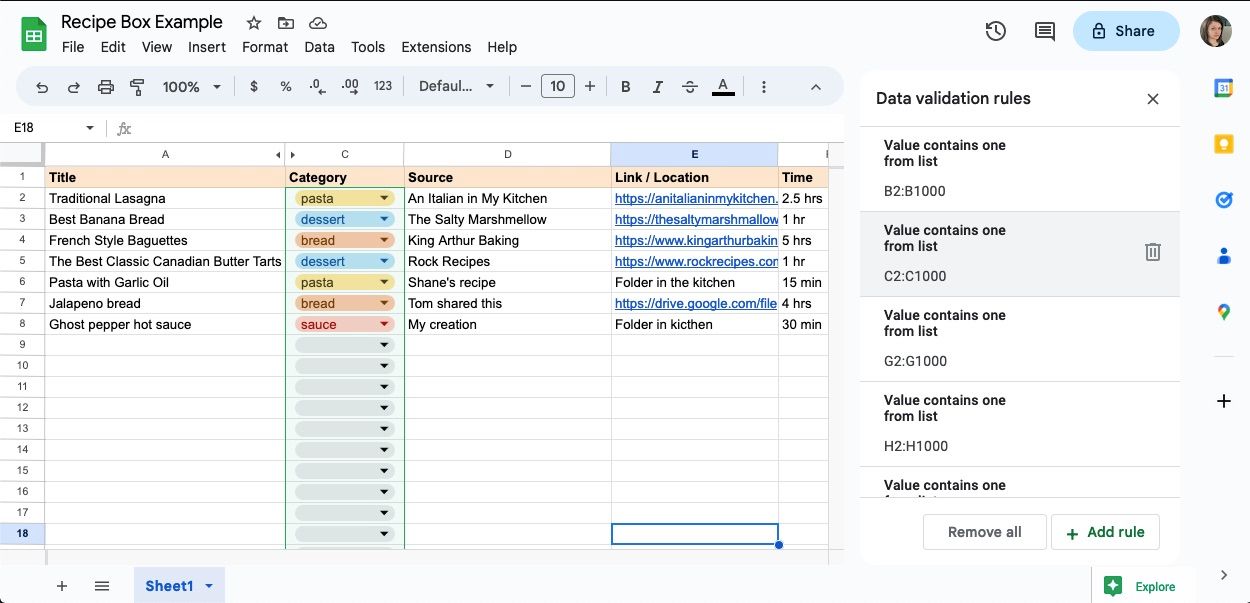Open Google Keep side panel icon

pyautogui.click(x=1223, y=144)
